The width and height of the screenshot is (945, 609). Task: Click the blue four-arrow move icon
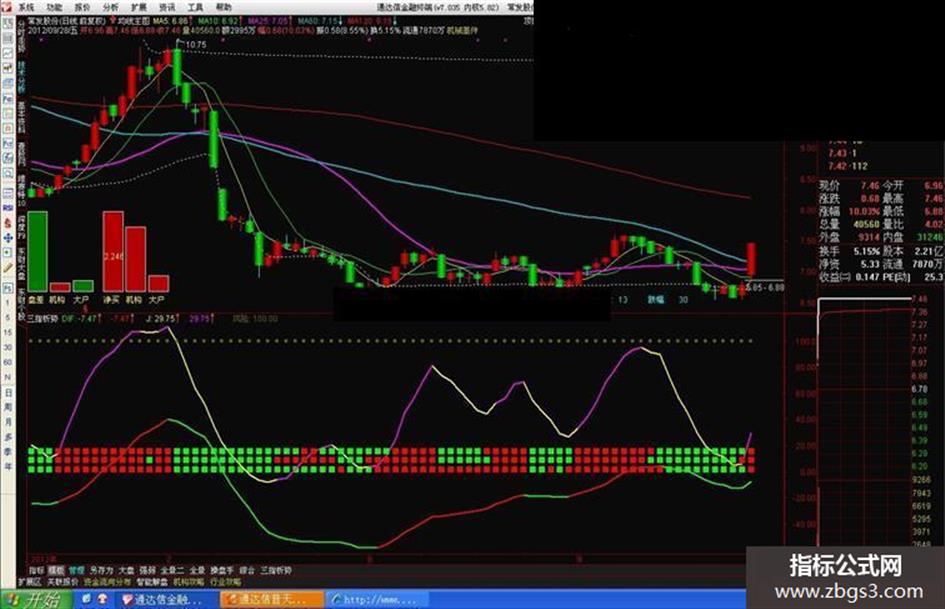[8, 238]
